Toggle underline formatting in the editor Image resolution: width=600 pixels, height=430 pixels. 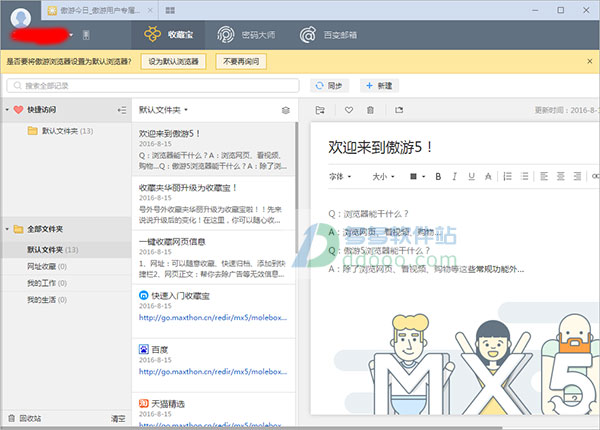(470, 176)
